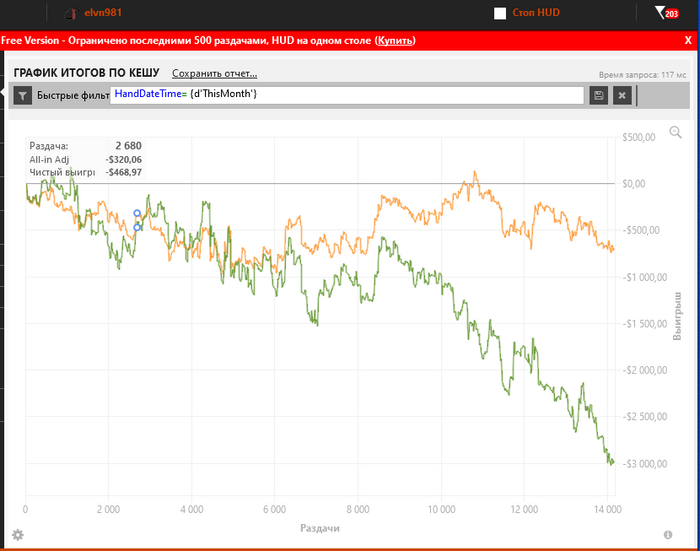
Task: Click the Раздачи x-axis title
Action: 320,529
